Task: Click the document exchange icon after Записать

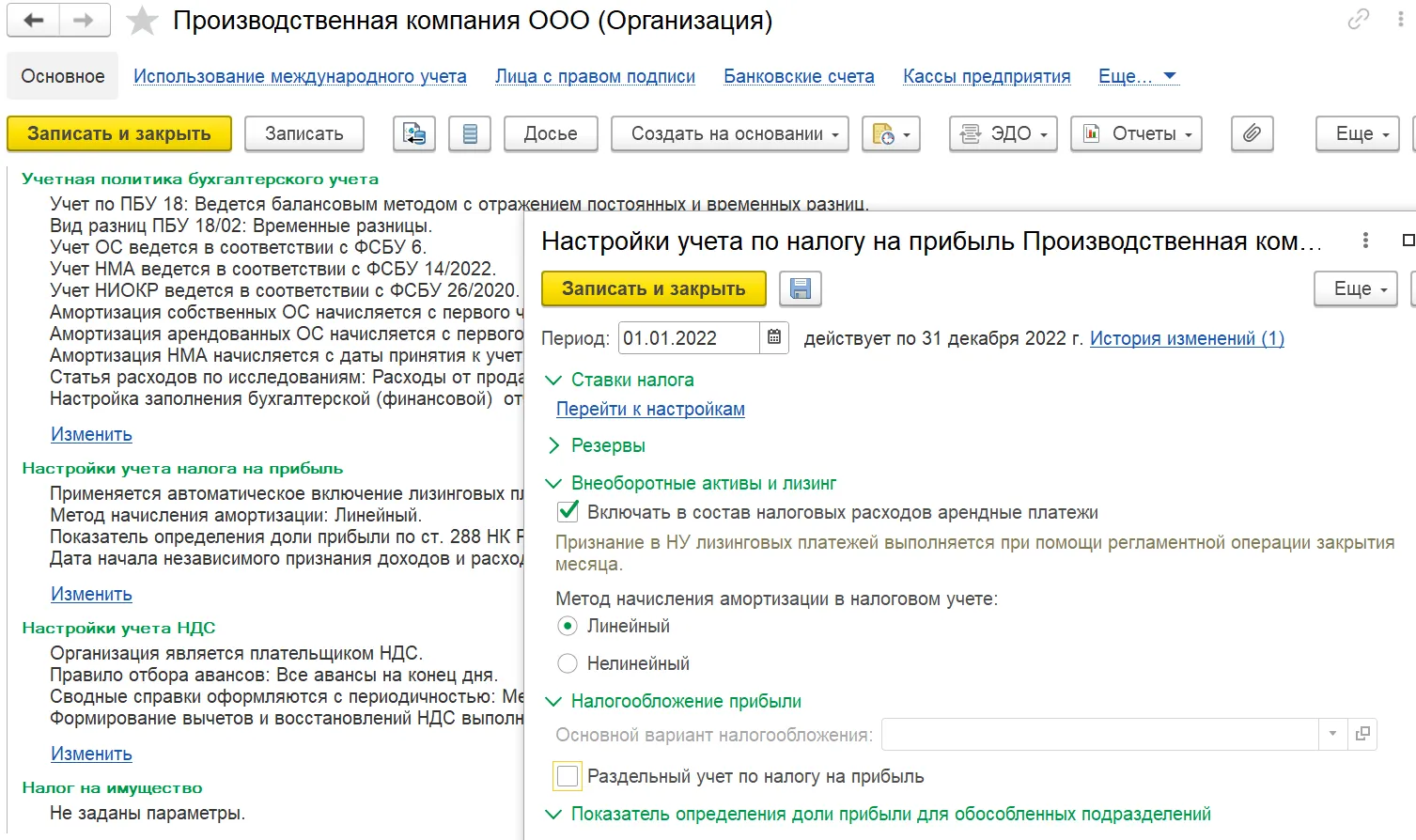Action: (414, 134)
